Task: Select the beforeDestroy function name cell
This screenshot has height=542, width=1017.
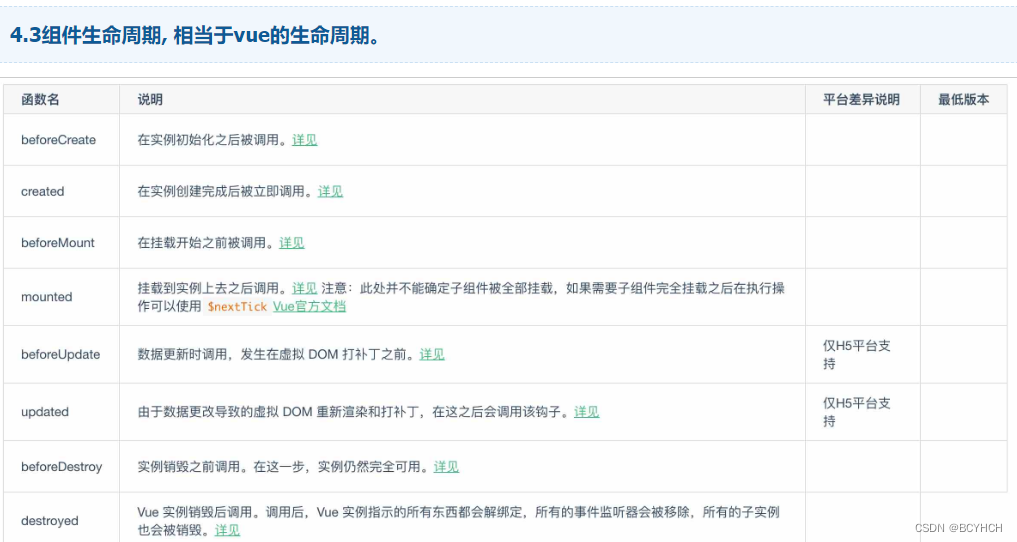Action: (62, 467)
